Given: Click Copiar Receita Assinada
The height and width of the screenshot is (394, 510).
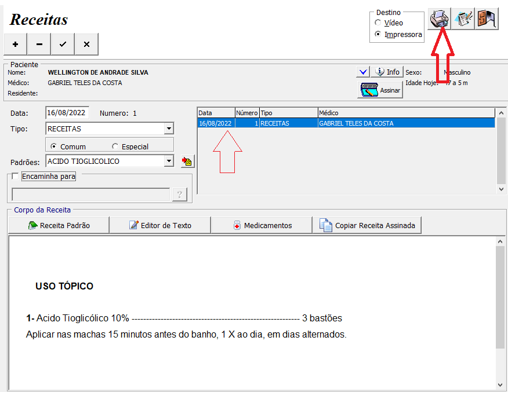Looking at the screenshot, I should tap(367, 225).
